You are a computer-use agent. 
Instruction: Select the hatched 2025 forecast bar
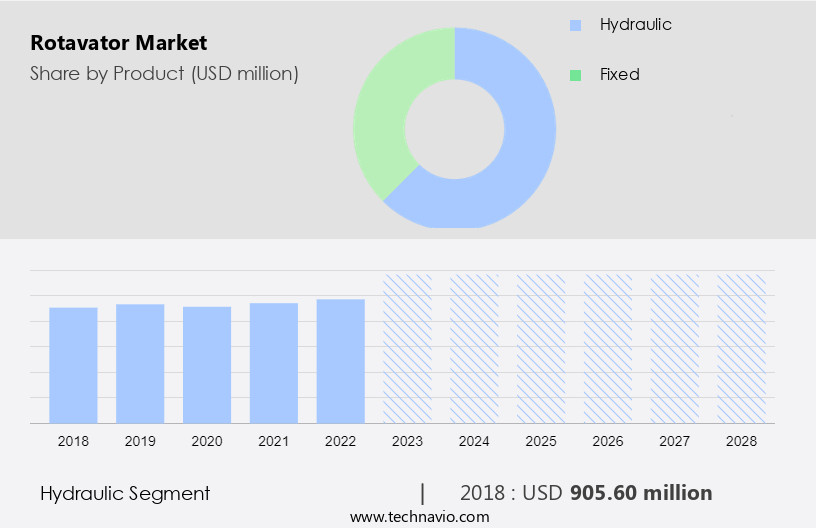(541, 348)
